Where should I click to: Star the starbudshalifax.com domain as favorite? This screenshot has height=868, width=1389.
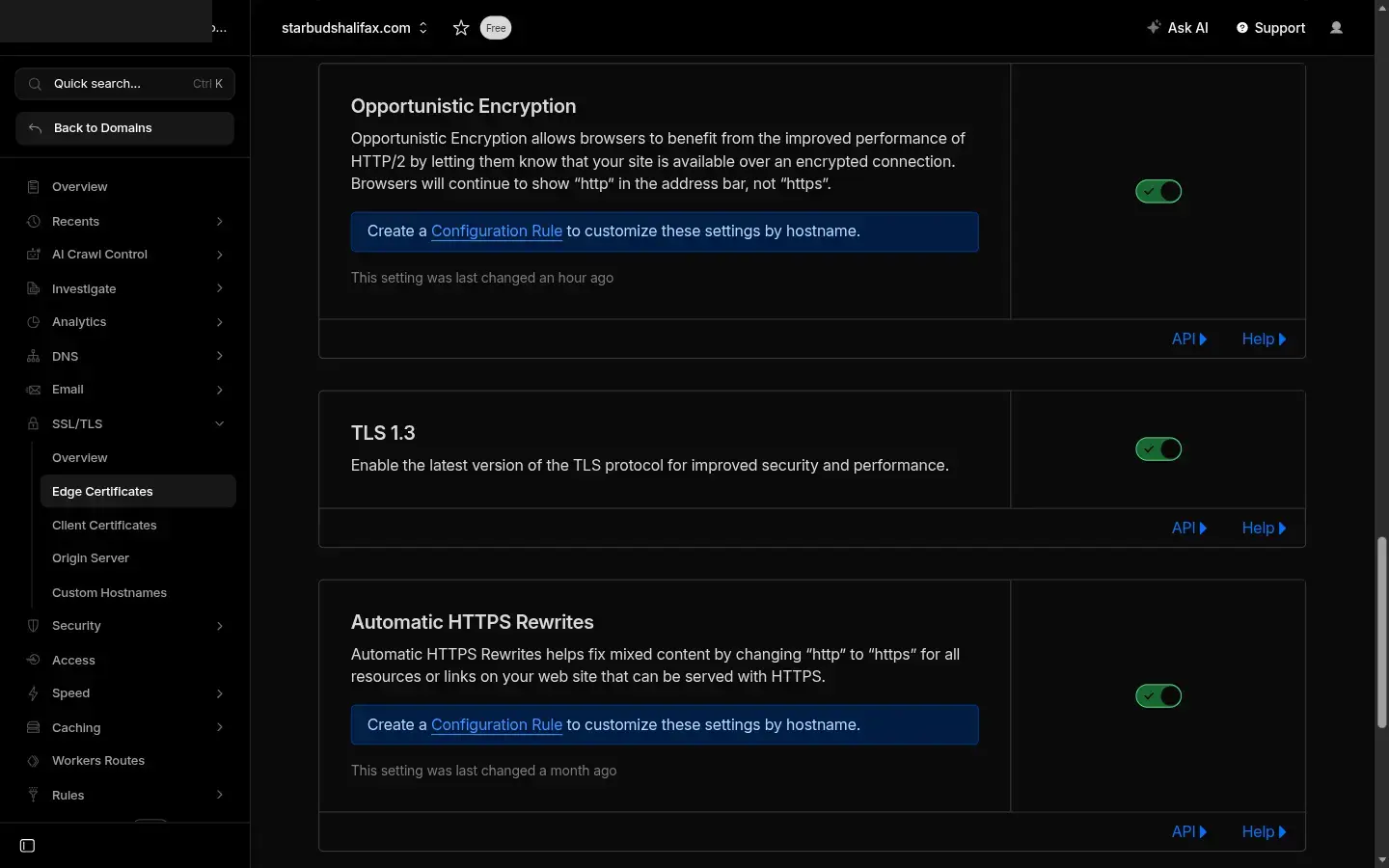[461, 28]
